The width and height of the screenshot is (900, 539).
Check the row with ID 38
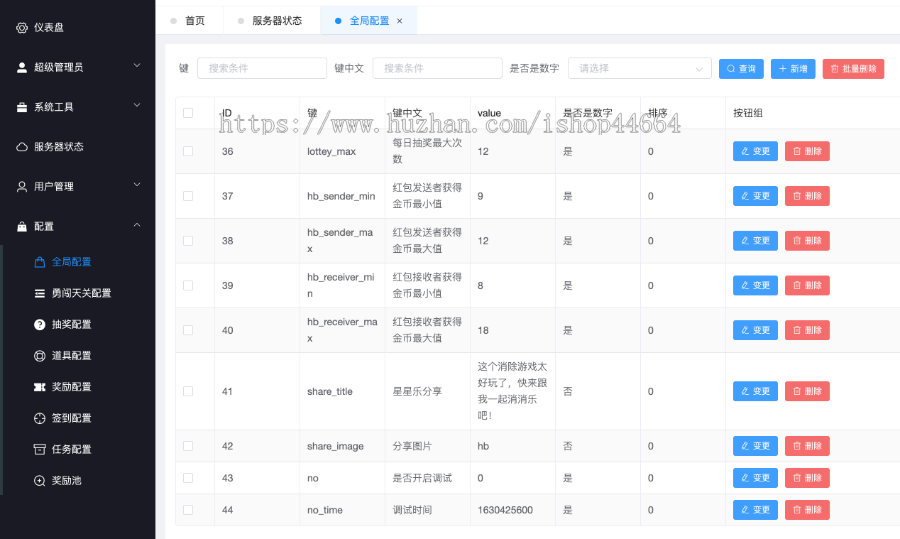pos(188,241)
